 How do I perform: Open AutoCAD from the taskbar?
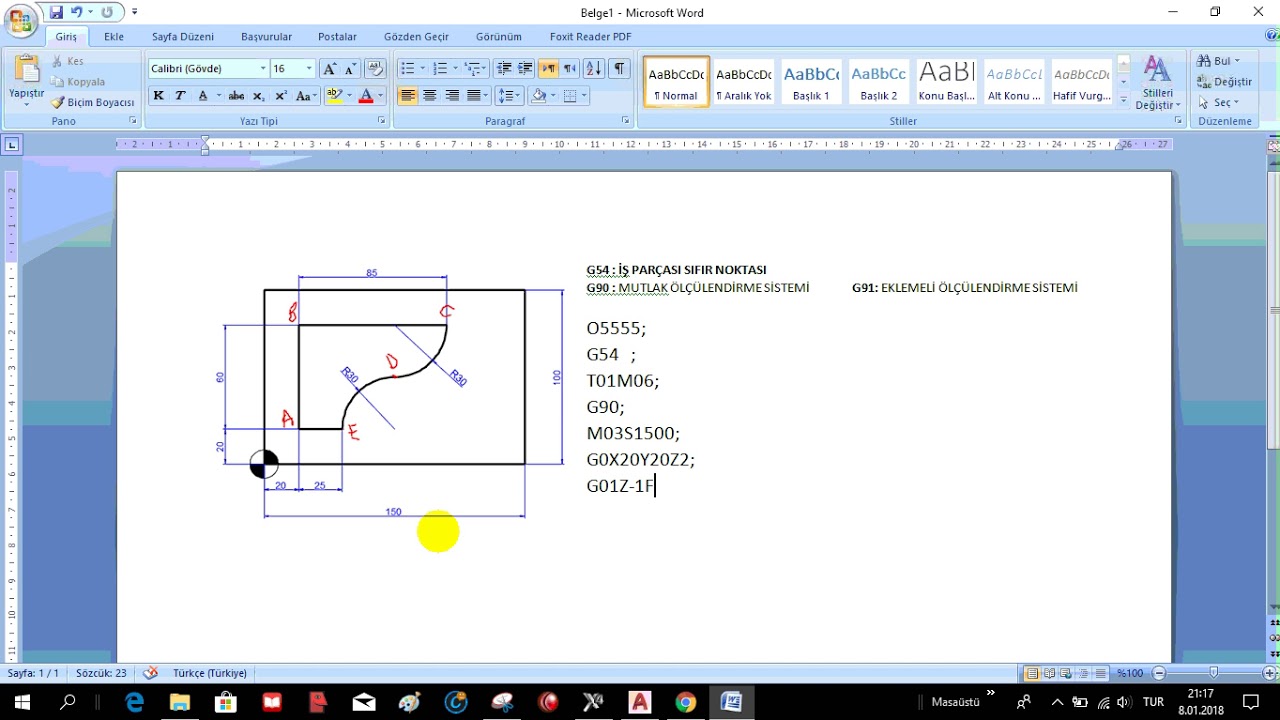coord(639,702)
